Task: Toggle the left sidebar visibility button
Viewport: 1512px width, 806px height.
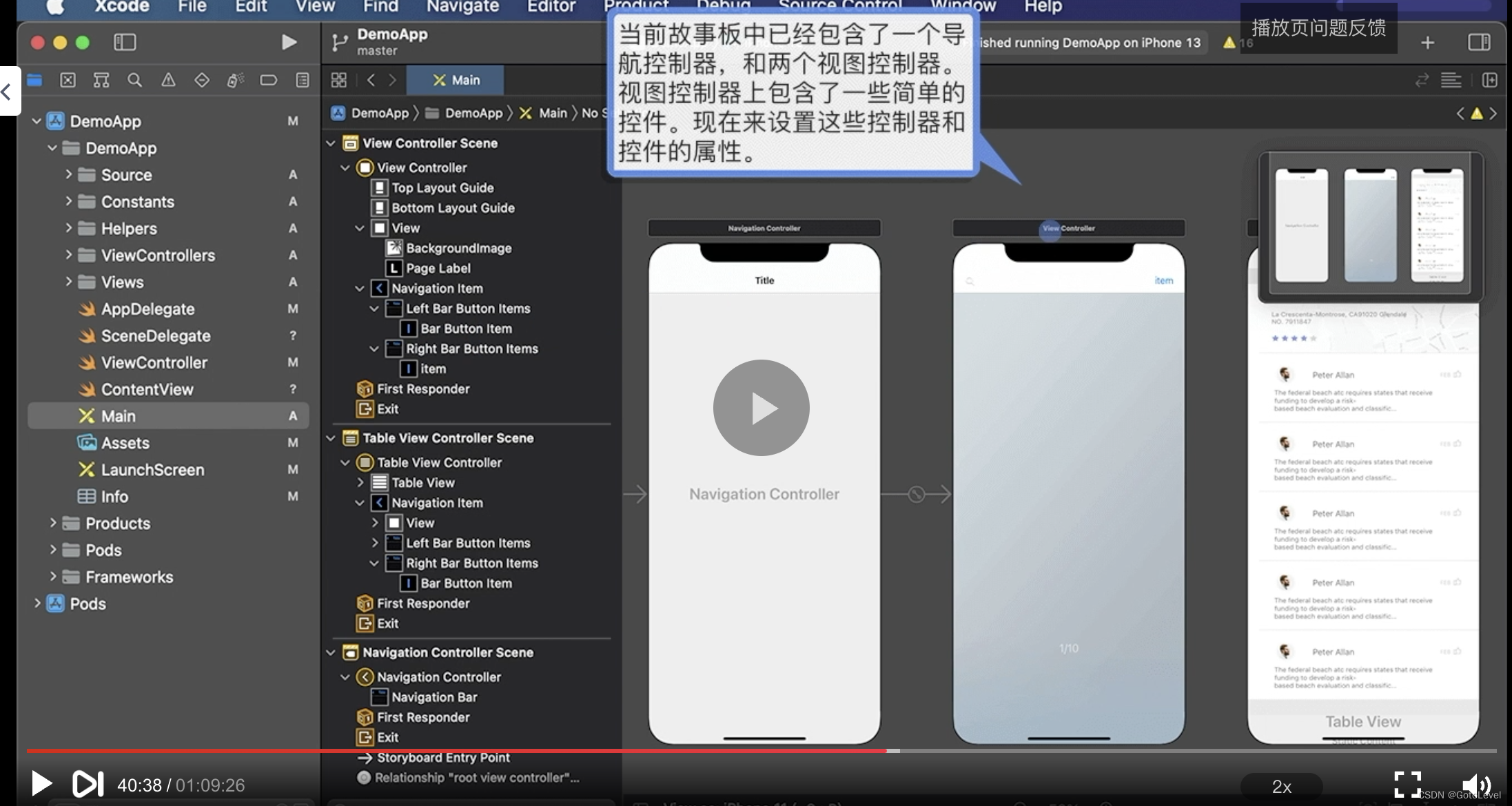Action: [x=125, y=42]
